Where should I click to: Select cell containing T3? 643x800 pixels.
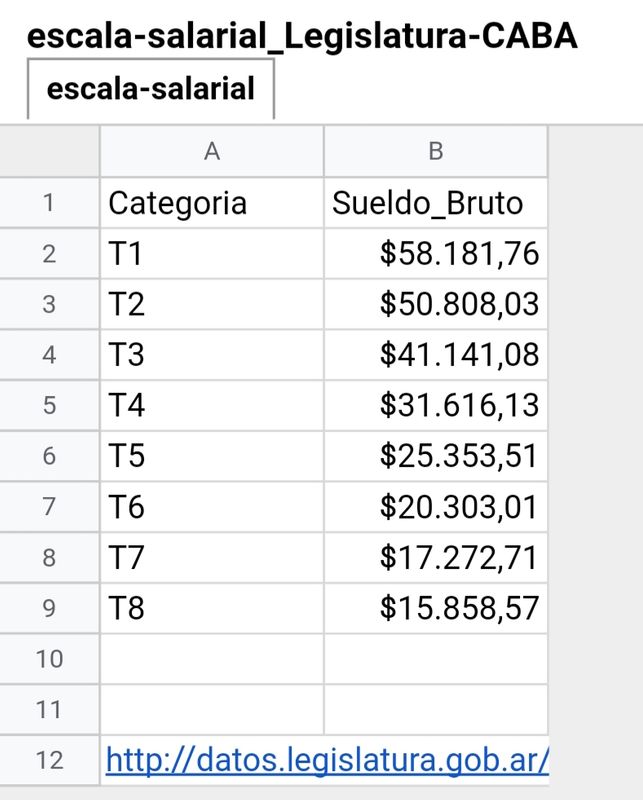tap(212, 355)
